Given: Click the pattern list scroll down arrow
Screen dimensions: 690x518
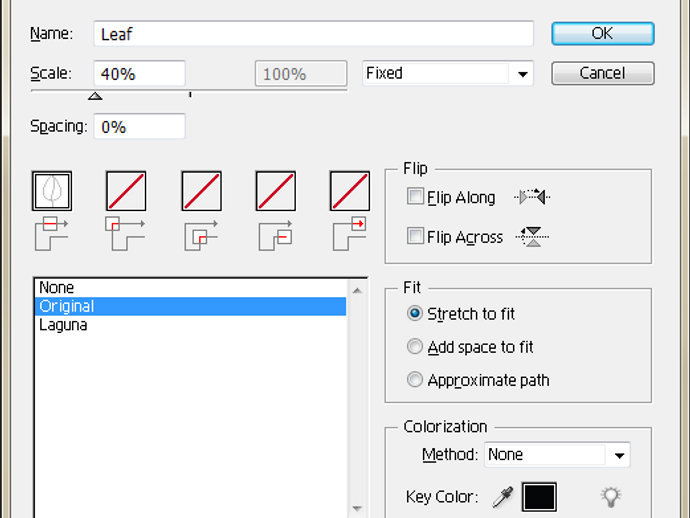Looking at the screenshot, I should point(357,508).
